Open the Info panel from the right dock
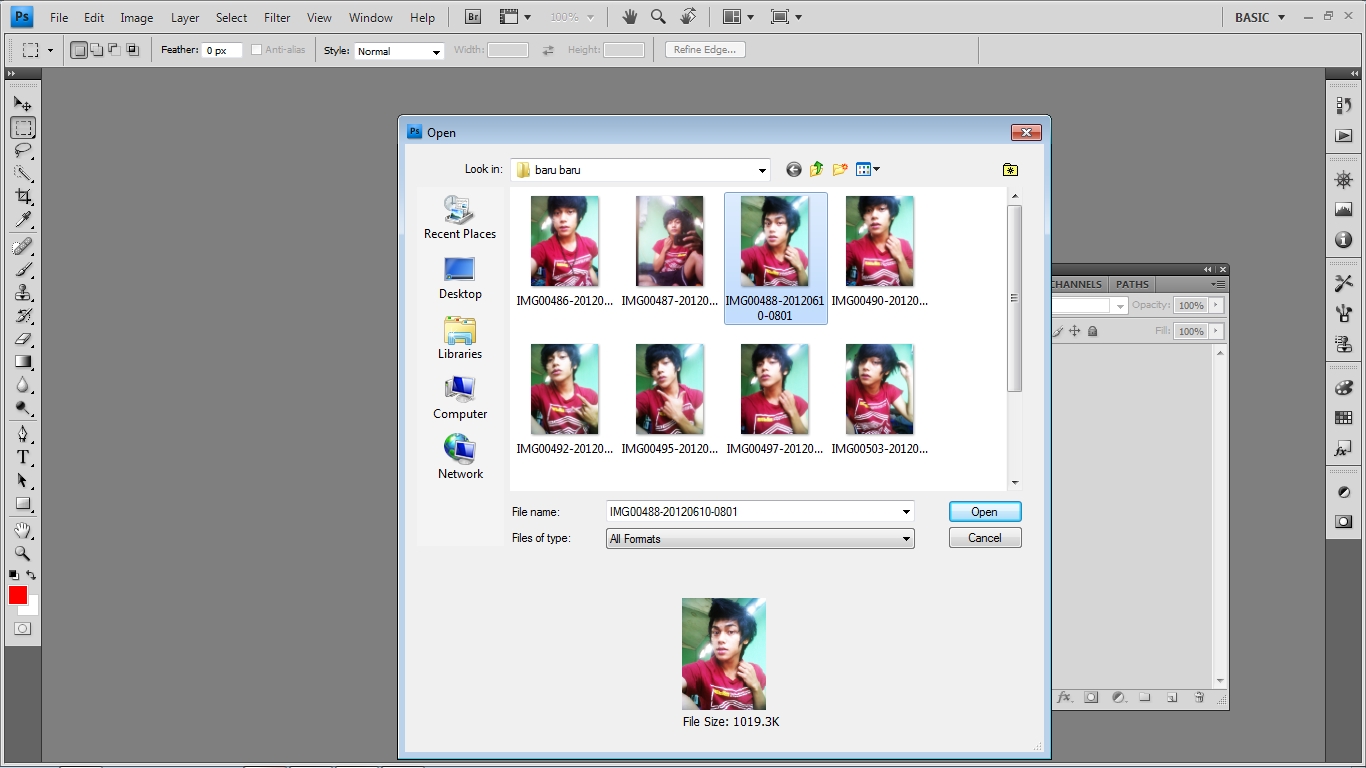 pos(1344,240)
